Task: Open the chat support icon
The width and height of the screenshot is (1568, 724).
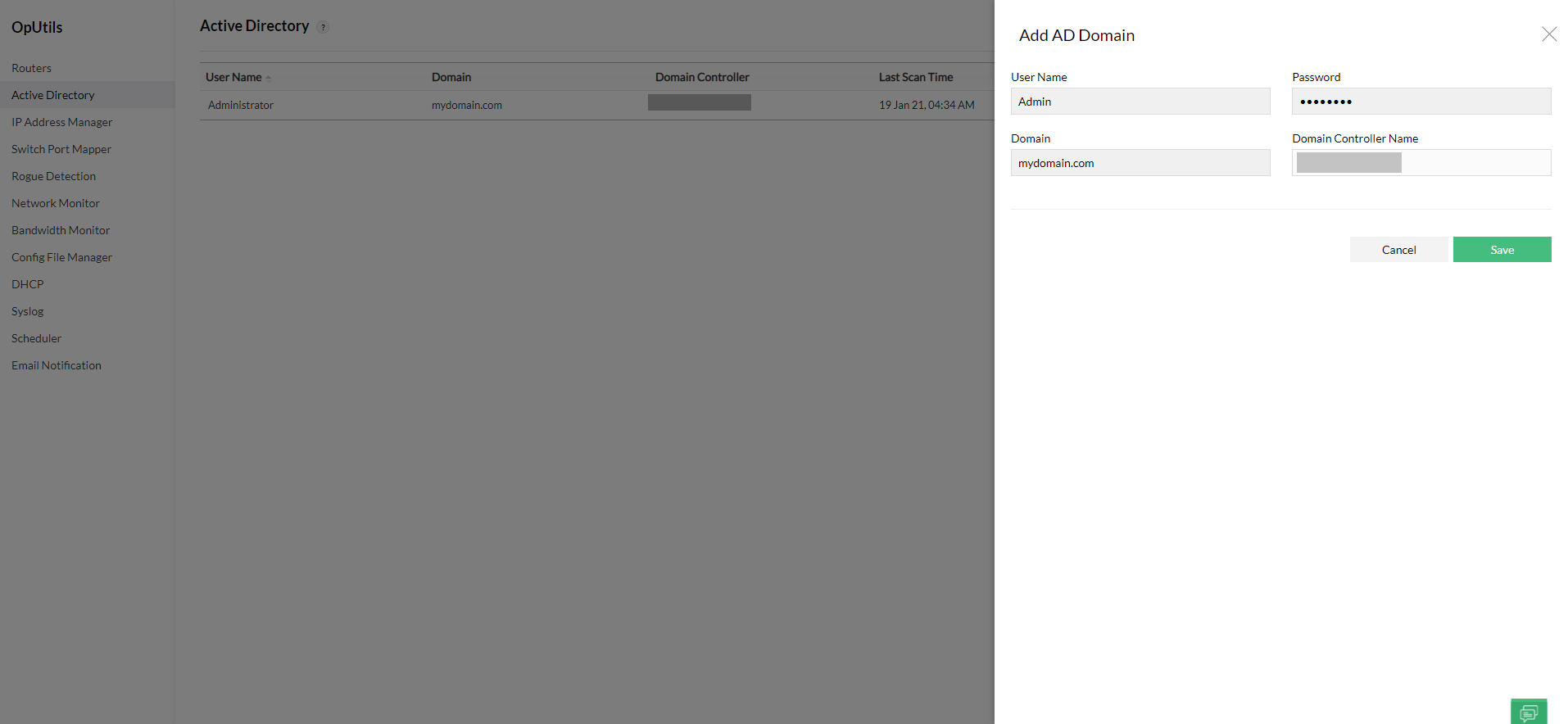Action: click(x=1529, y=712)
